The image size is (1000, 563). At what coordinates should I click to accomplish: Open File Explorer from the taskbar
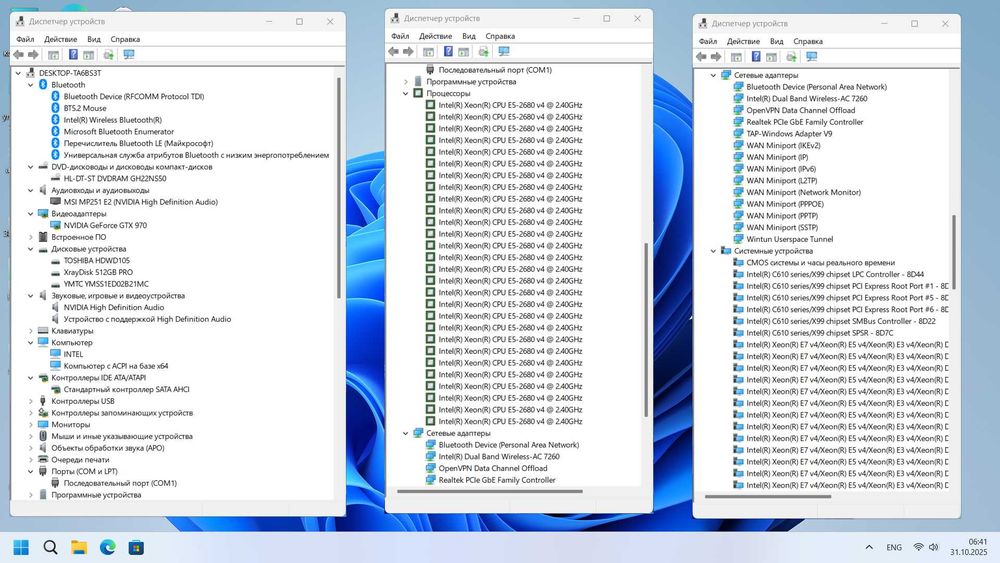point(79,547)
